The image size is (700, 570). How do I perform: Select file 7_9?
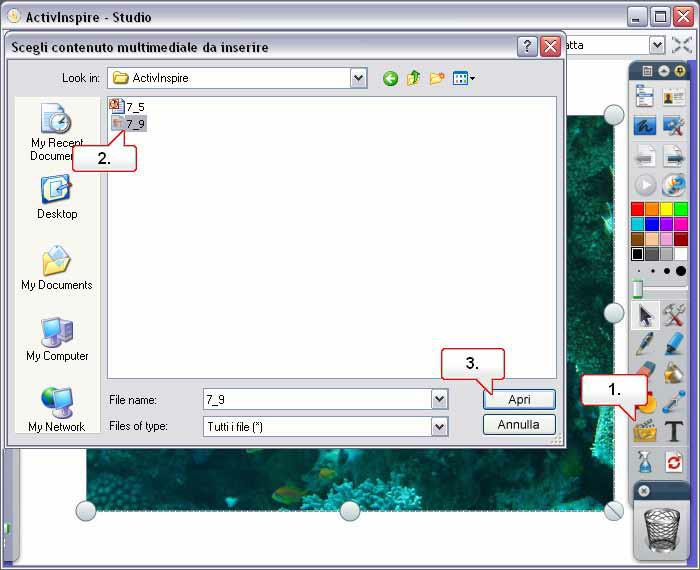[x=129, y=124]
